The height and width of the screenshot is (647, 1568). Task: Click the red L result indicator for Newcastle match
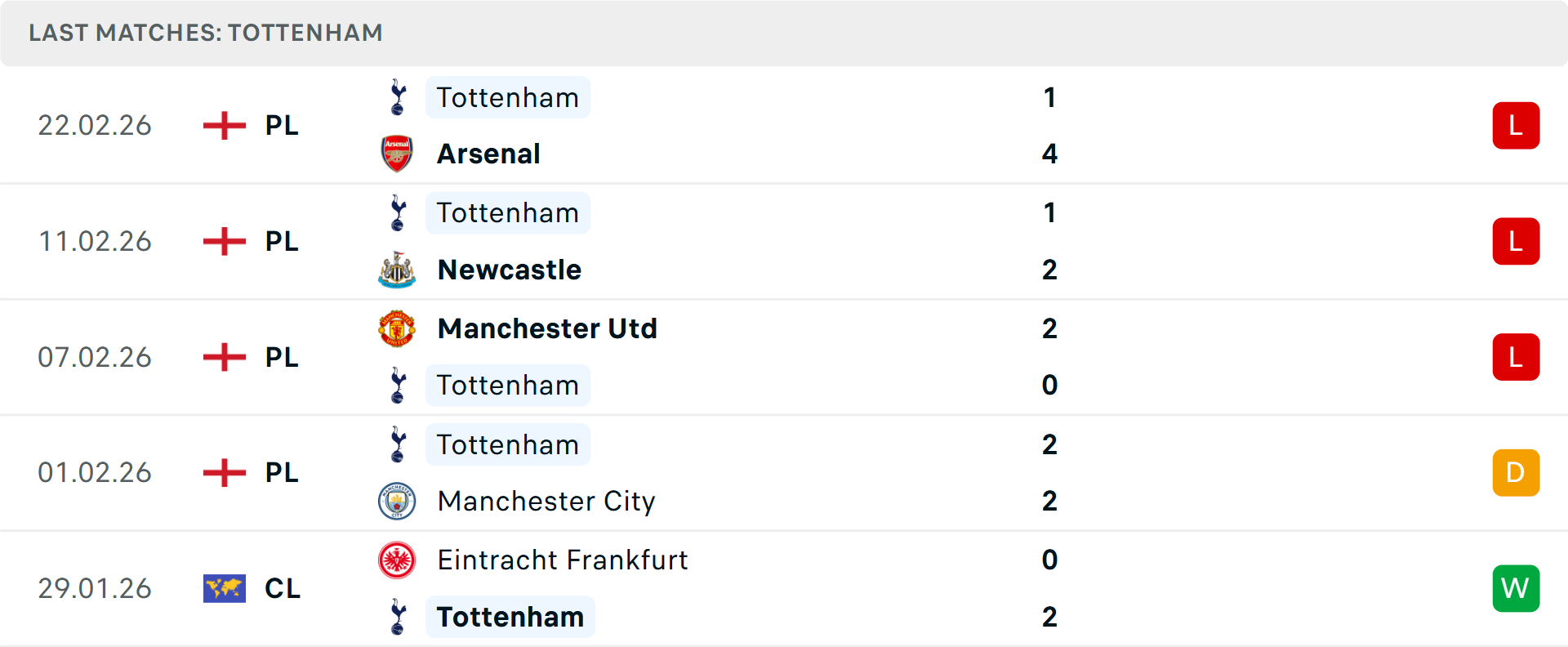[x=1516, y=241]
